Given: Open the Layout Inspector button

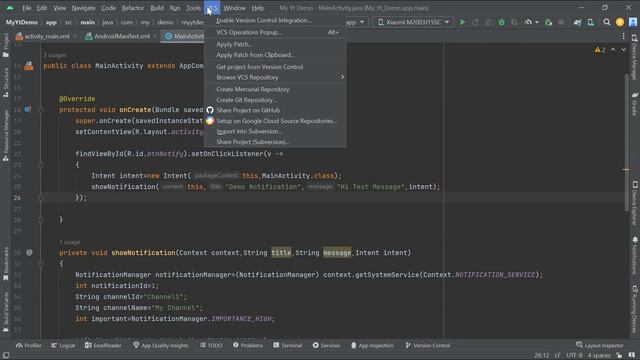Looking at the screenshot, I should [600, 345].
